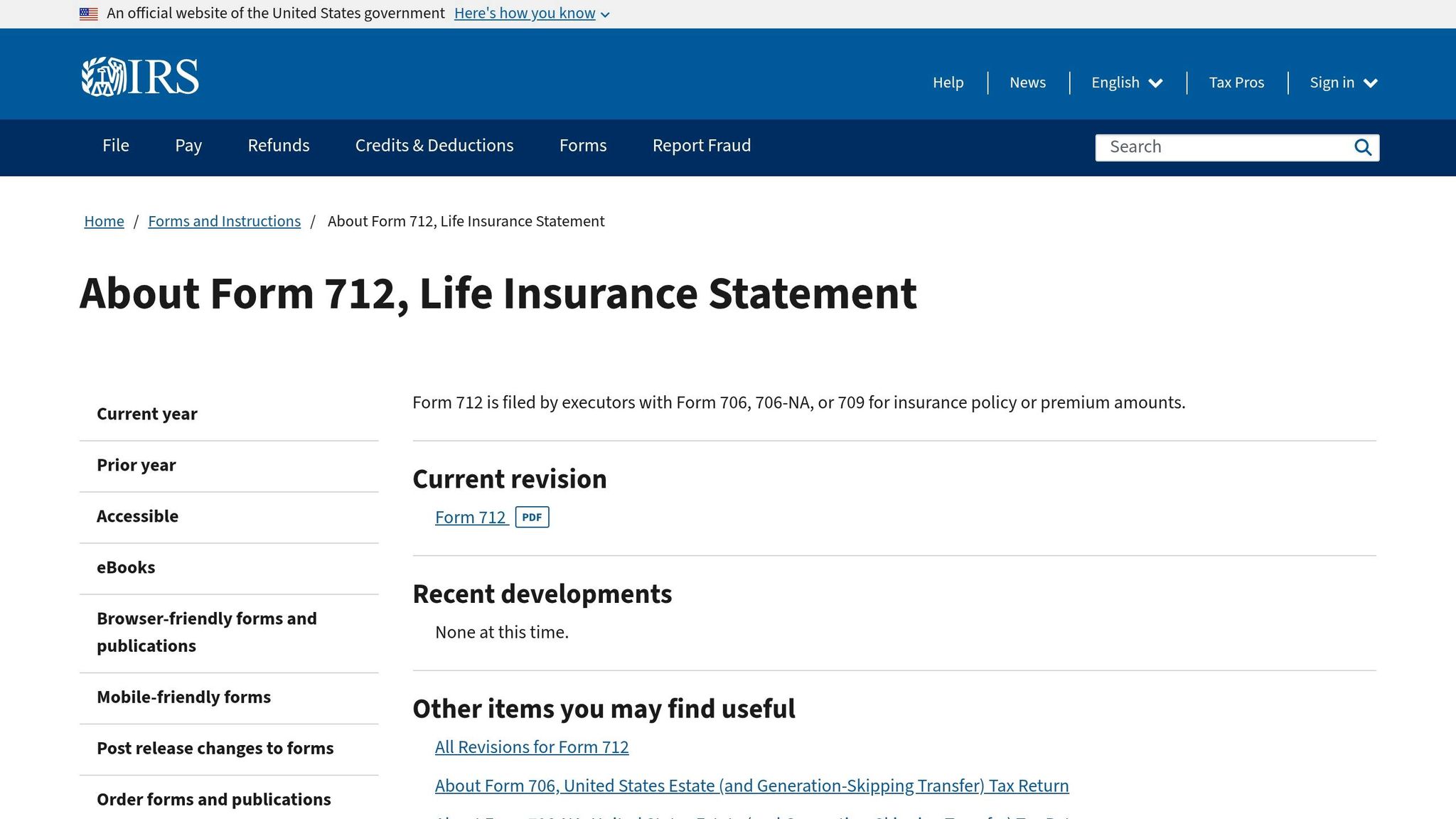
Task: Click Tax Pros in the header
Action: coord(1236,82)
